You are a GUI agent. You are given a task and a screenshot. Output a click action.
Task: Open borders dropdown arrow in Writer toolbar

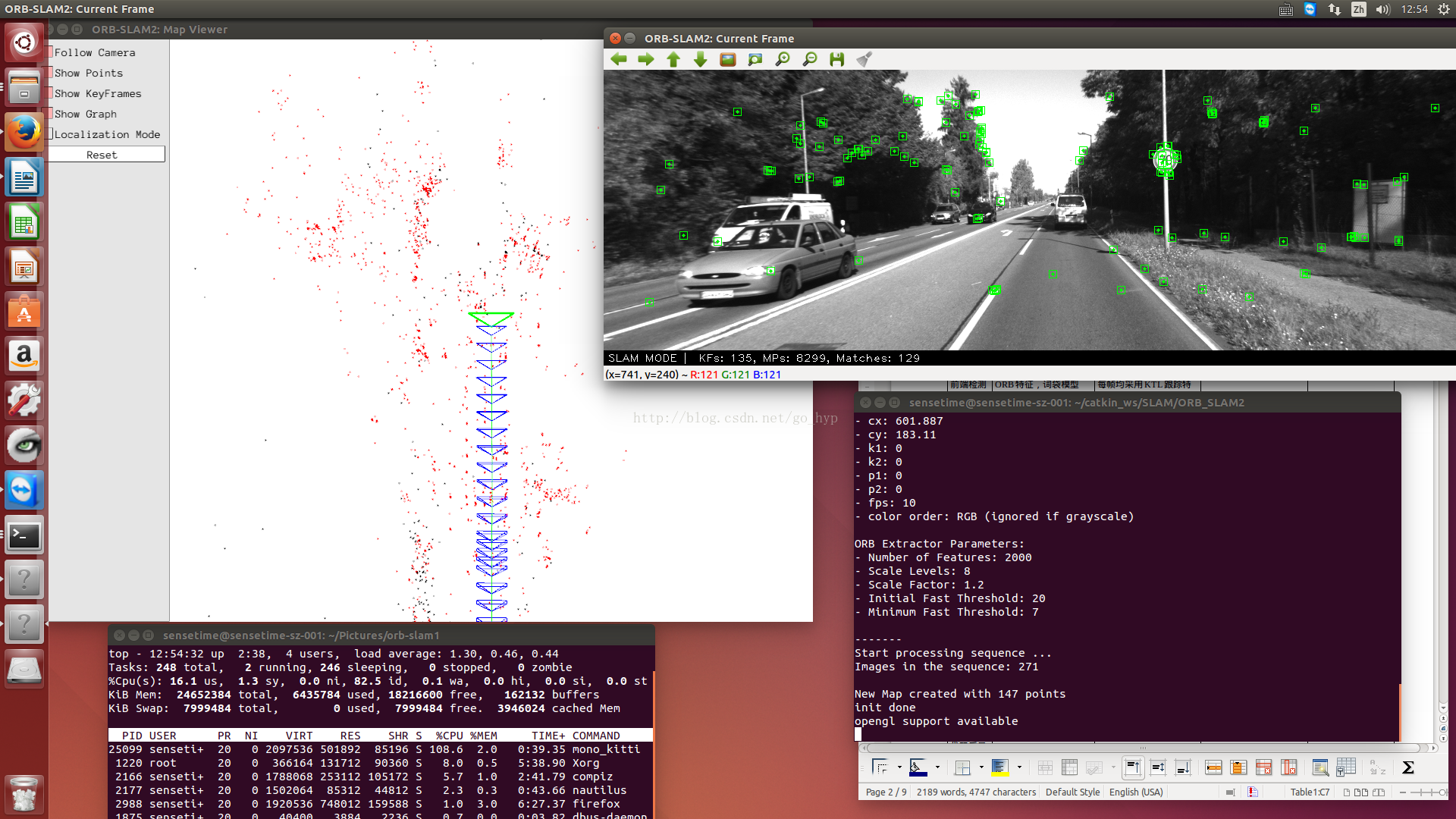981,767
